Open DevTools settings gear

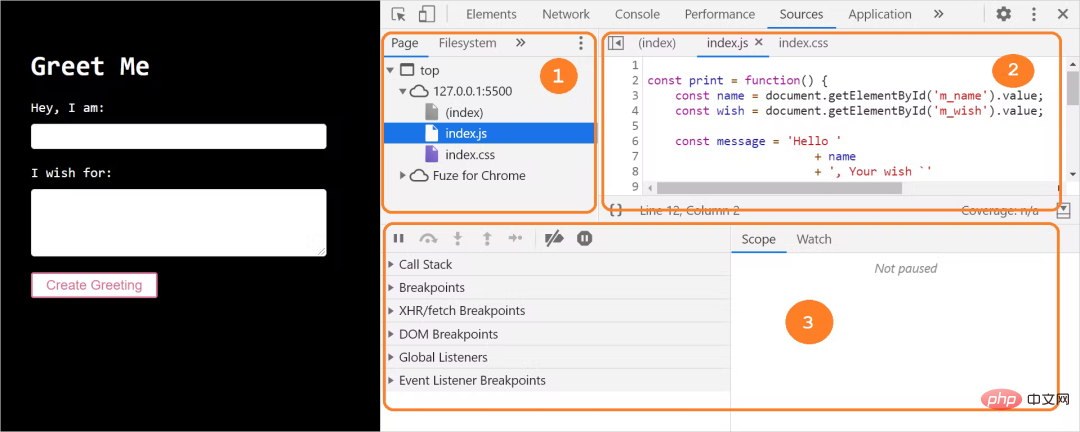click(x=1004, y=14)
